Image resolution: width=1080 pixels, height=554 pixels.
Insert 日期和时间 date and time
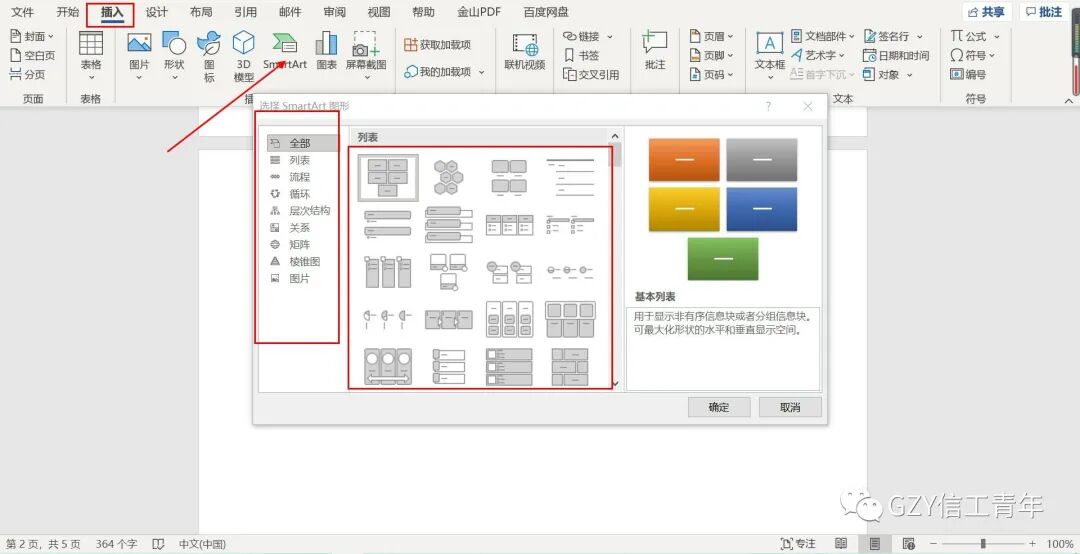(896, 55)
